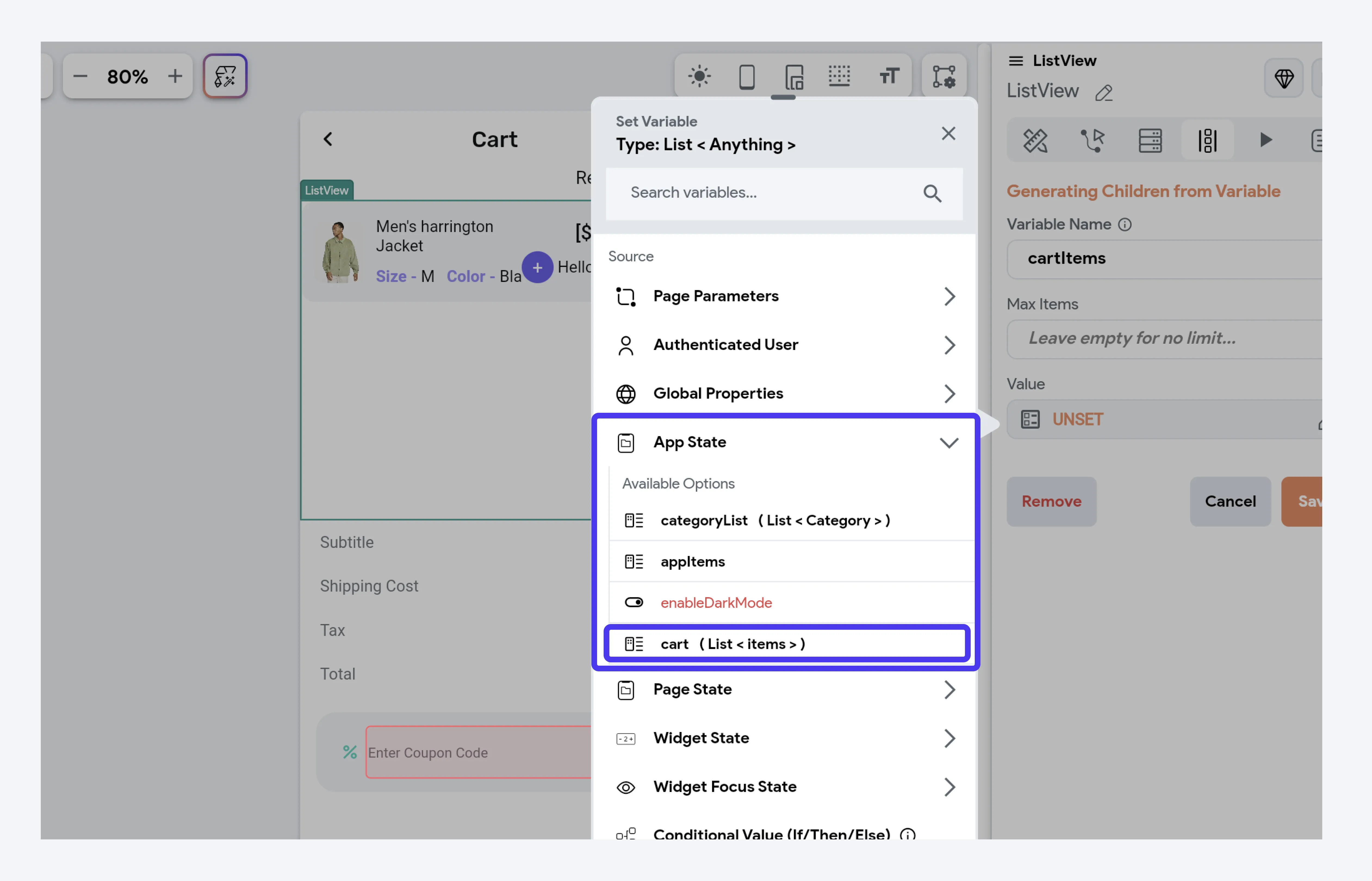This screenshot has width=1372, height=881.
Task: Click the search magnifier icon
Action: (932, 193)
